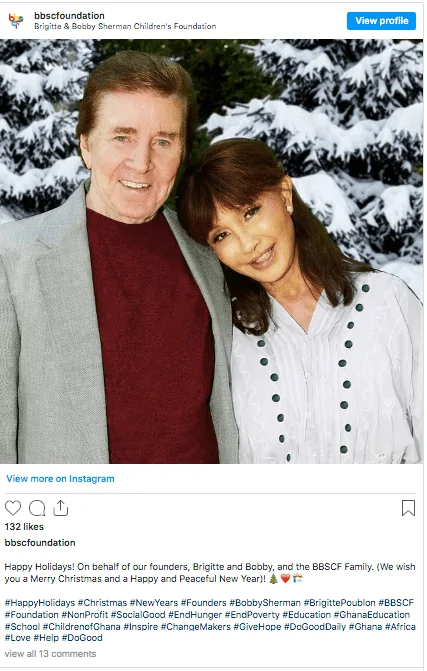Screen dimensions: 427x671
Task: Open the #NonProfit hashtag
Action: point(85,615)
